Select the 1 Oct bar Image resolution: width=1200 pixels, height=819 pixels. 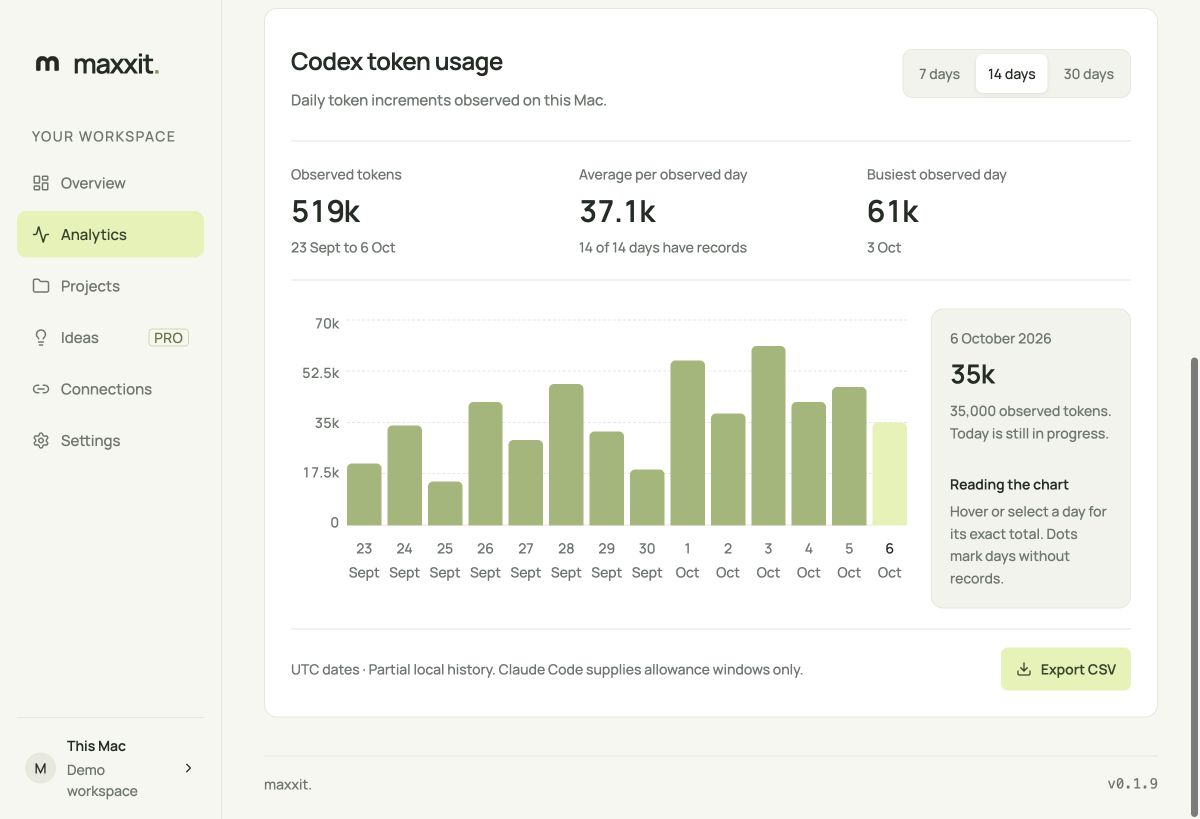tap(687, 443)
